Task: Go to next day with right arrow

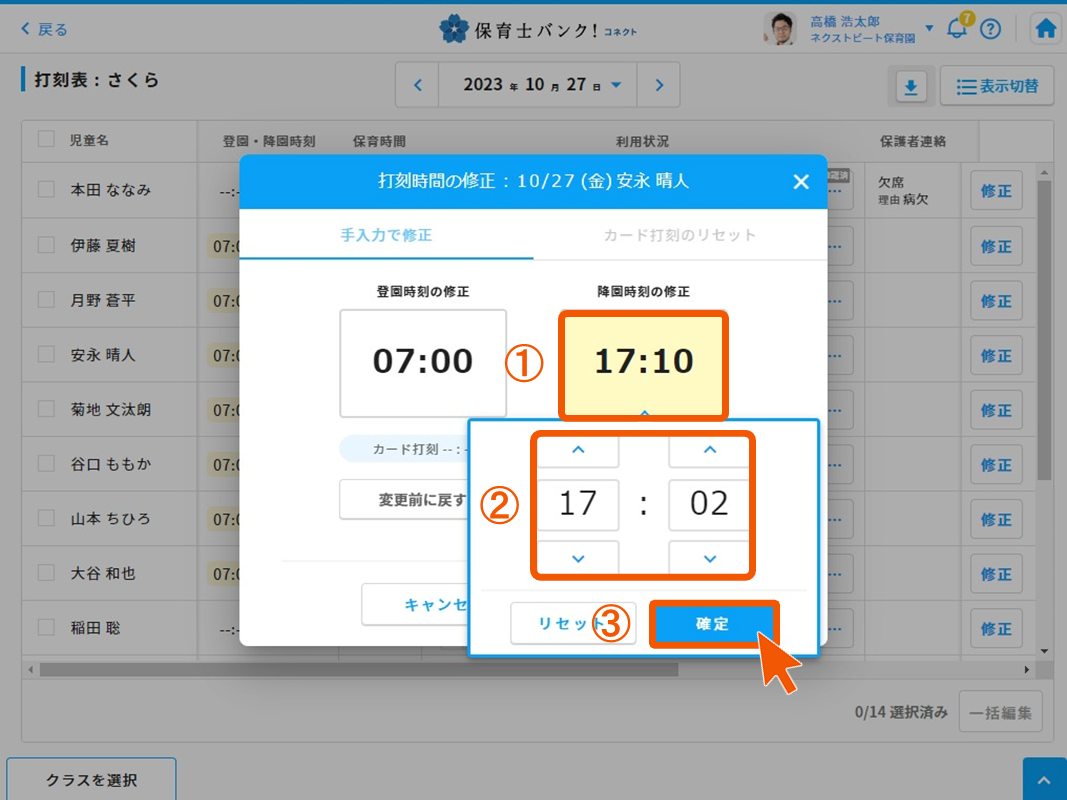Action: click(659, 85)
